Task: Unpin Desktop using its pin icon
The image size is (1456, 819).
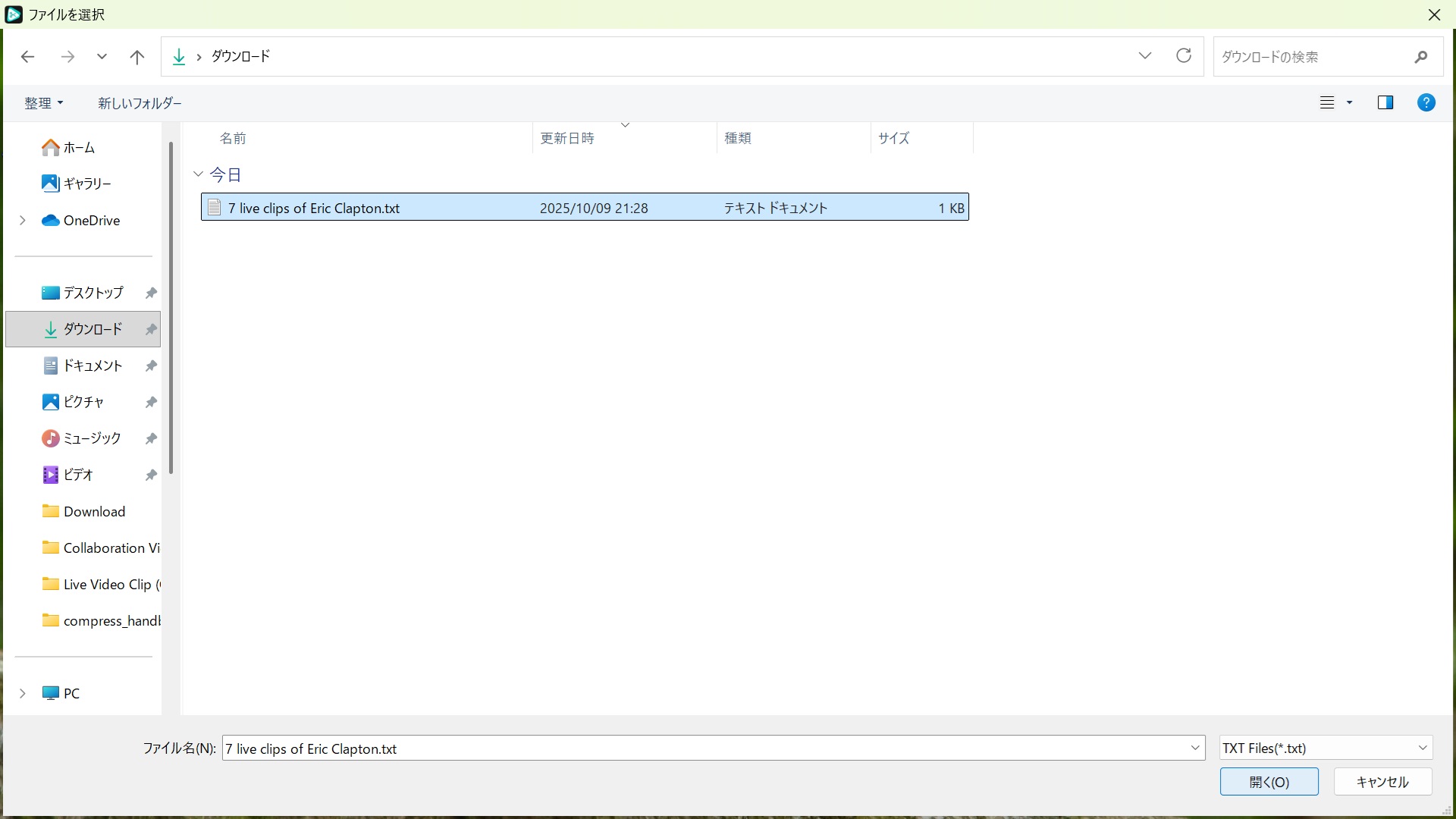Action: pyautogui.click(x=151, y=293)
